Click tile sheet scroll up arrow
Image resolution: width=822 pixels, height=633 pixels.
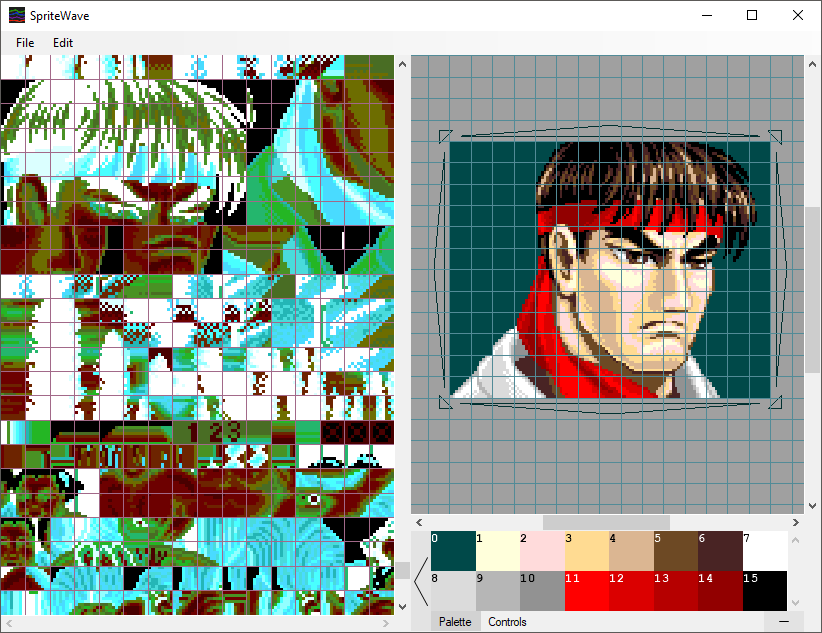pyautogui.click(x=403, y=64)
